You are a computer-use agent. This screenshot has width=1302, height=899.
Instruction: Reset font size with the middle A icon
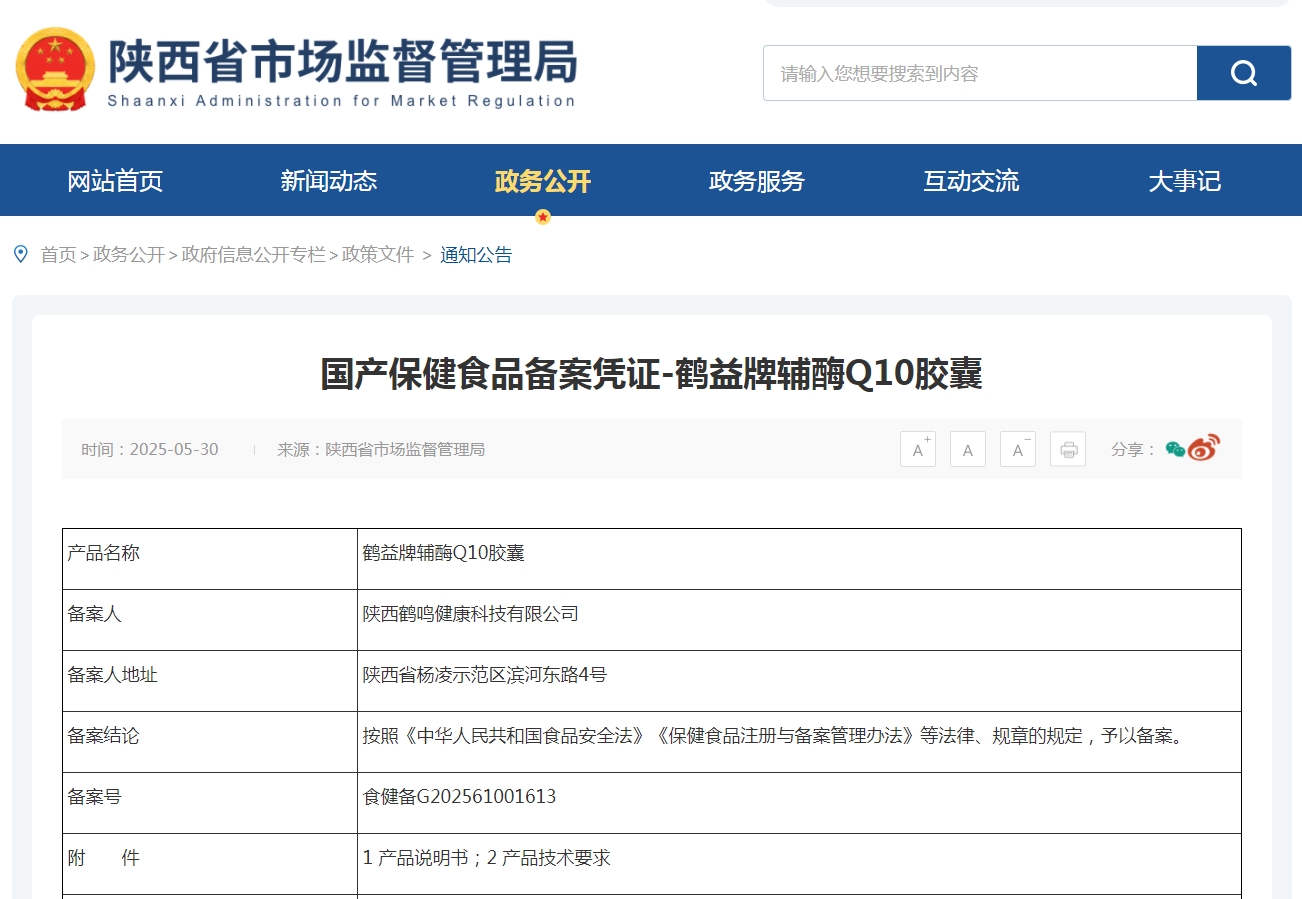pyautogui.click(x=967, y=449)
